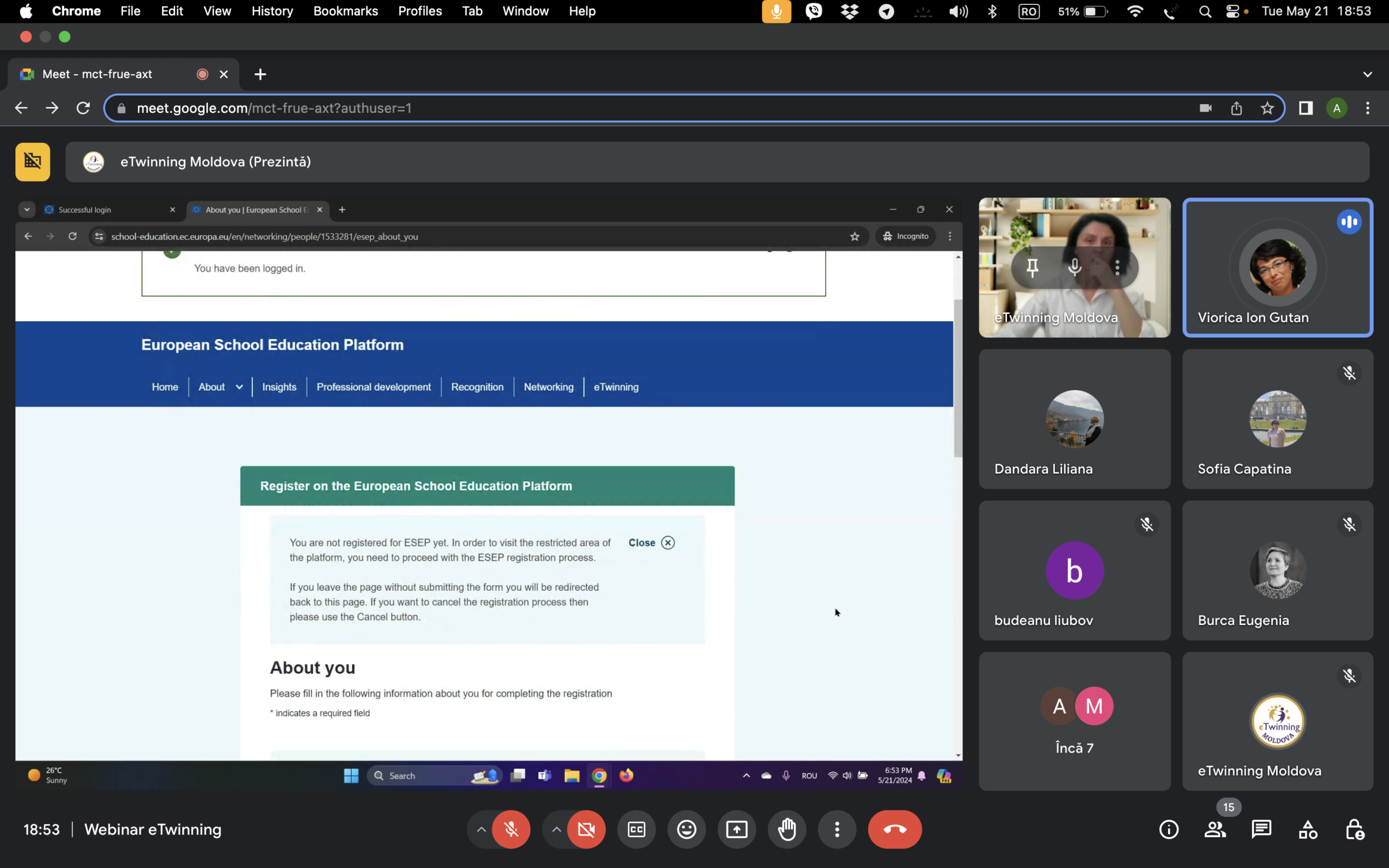The height and width of the screenshot is (868, 1389).
Task: Open more options three-dot menu
Action: (x=837, y=829)
